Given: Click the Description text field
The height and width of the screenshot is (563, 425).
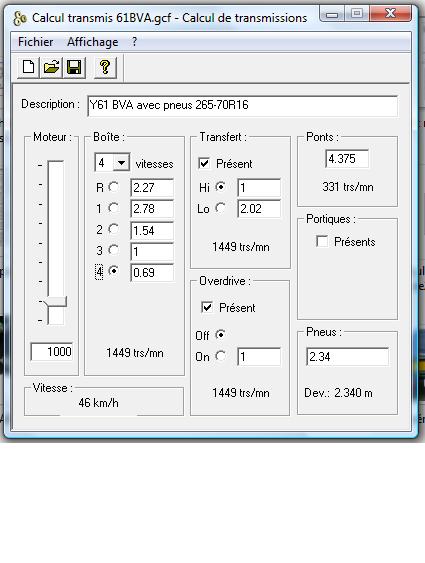Looking at the screenshot, I should tap(243, 105).
